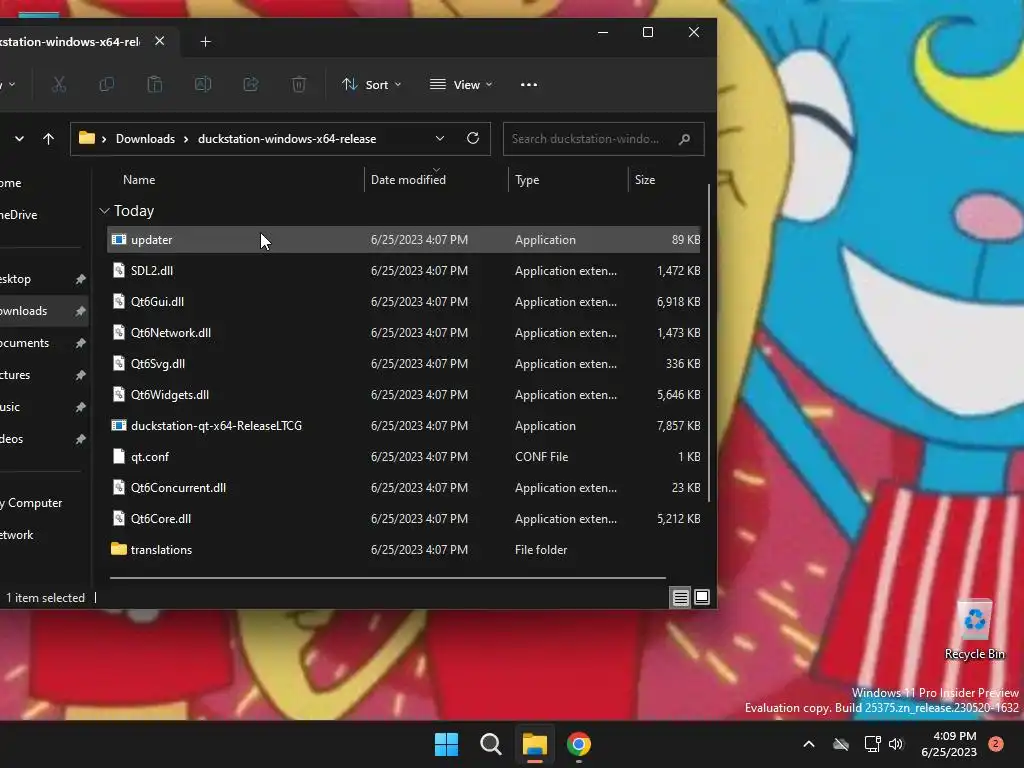Viewport: 1024px width, 768px height.
Task: Open the recent locations chevron dropdown
Action: coord(20,138)
